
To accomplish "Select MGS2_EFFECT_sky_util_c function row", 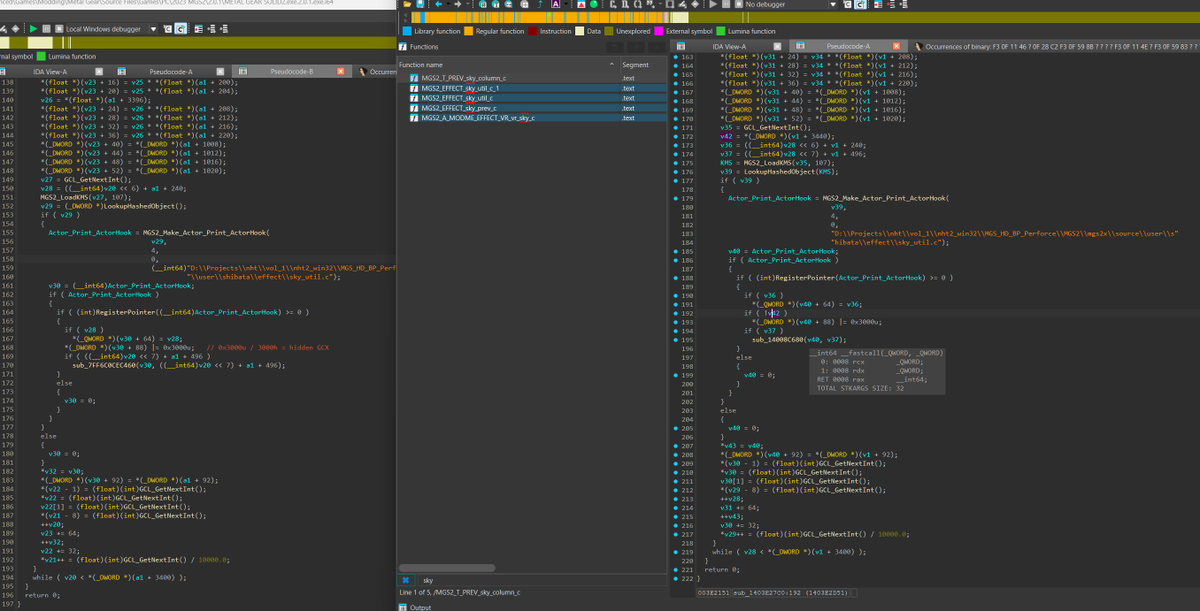I will point(533,98).
